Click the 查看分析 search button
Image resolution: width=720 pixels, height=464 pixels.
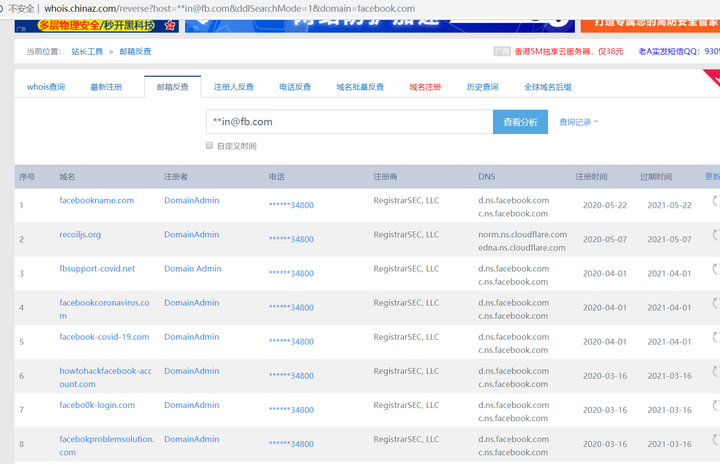click(x=520, y=122)
